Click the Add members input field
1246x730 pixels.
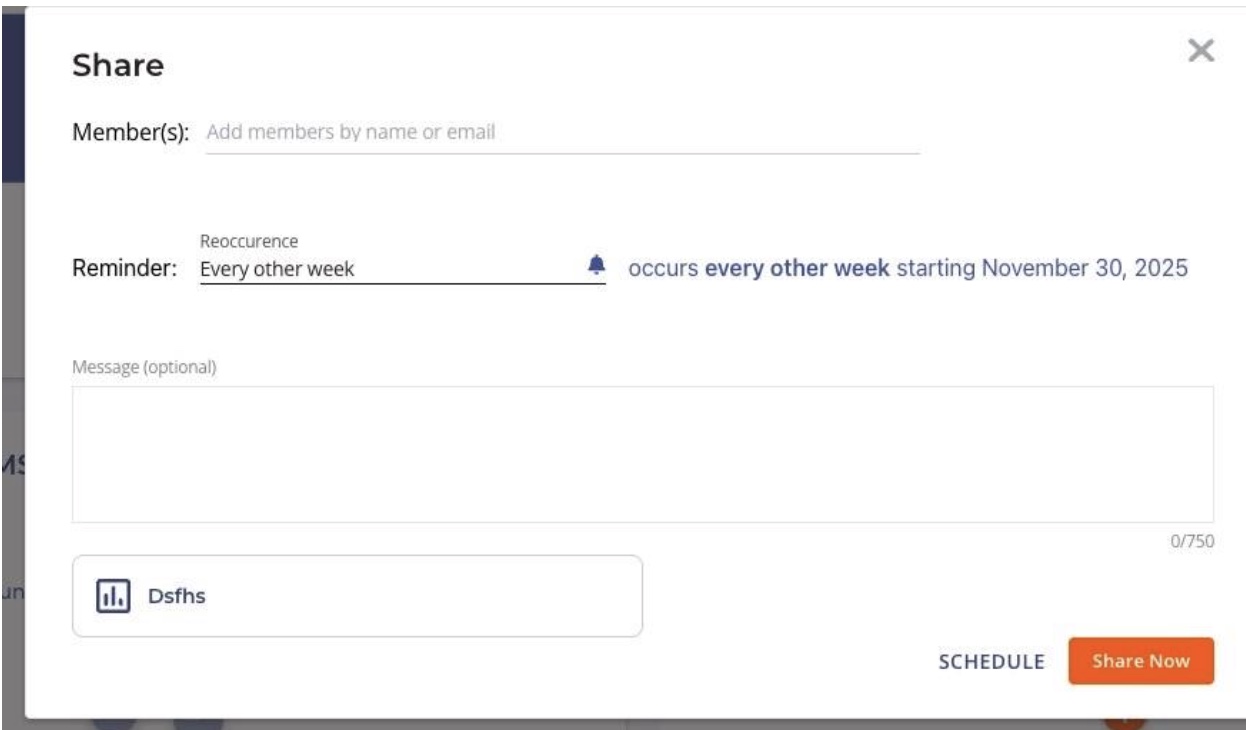coord(560,132)
